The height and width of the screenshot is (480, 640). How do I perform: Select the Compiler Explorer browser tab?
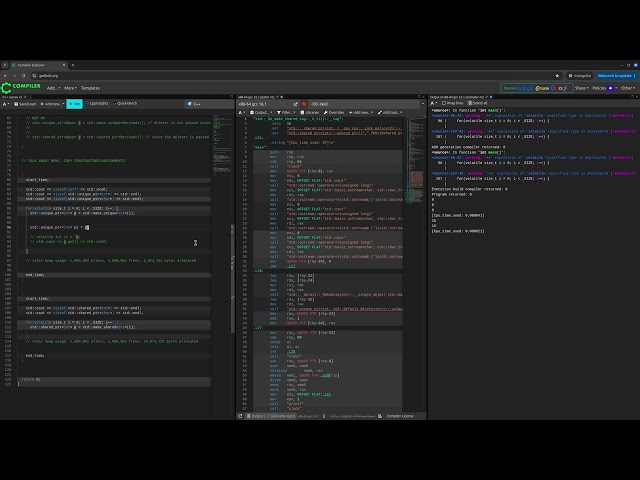(x=37, y=65)
